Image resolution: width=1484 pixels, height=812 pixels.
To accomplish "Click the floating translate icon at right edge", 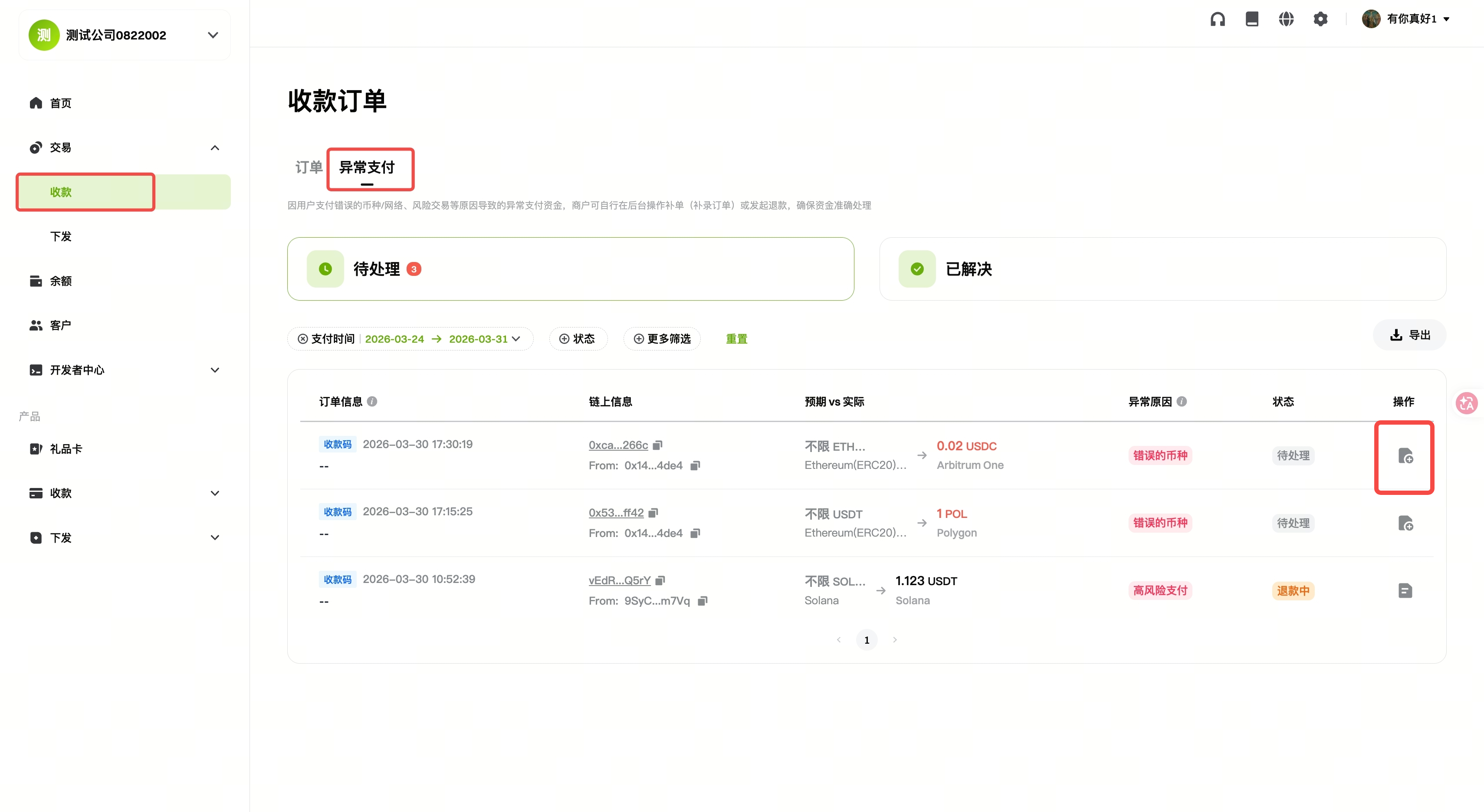I will pyautogui.click(x=1467, y=403).
